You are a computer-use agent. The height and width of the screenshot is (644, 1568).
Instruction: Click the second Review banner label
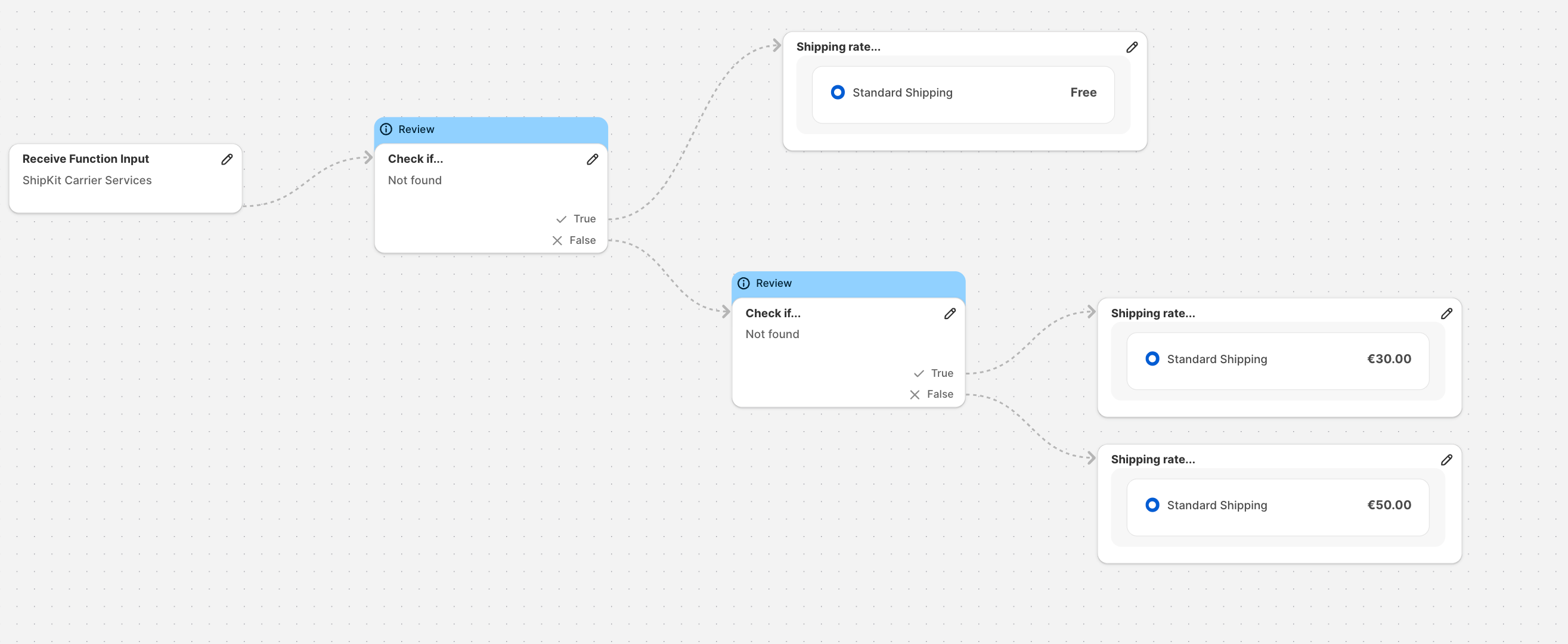[773, 283]
